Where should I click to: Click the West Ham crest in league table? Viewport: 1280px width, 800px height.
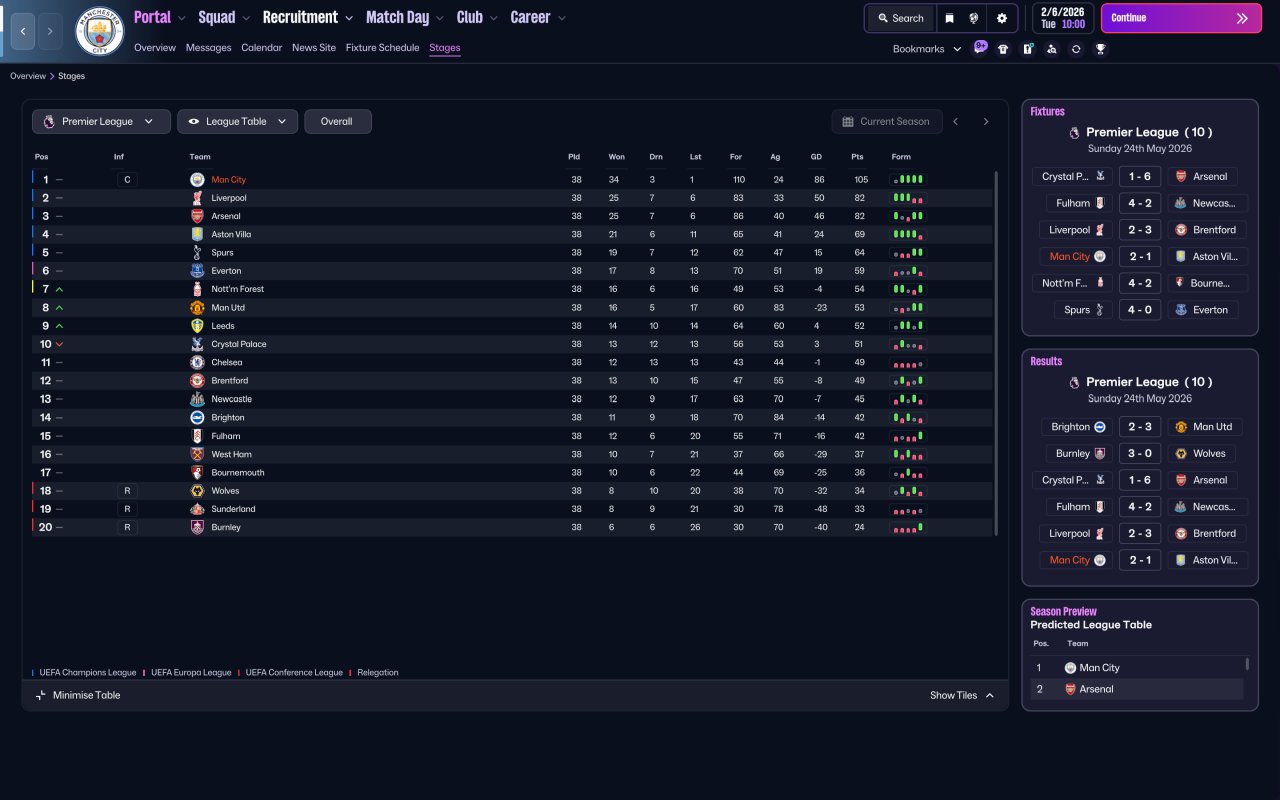click(x=197, y=454)
